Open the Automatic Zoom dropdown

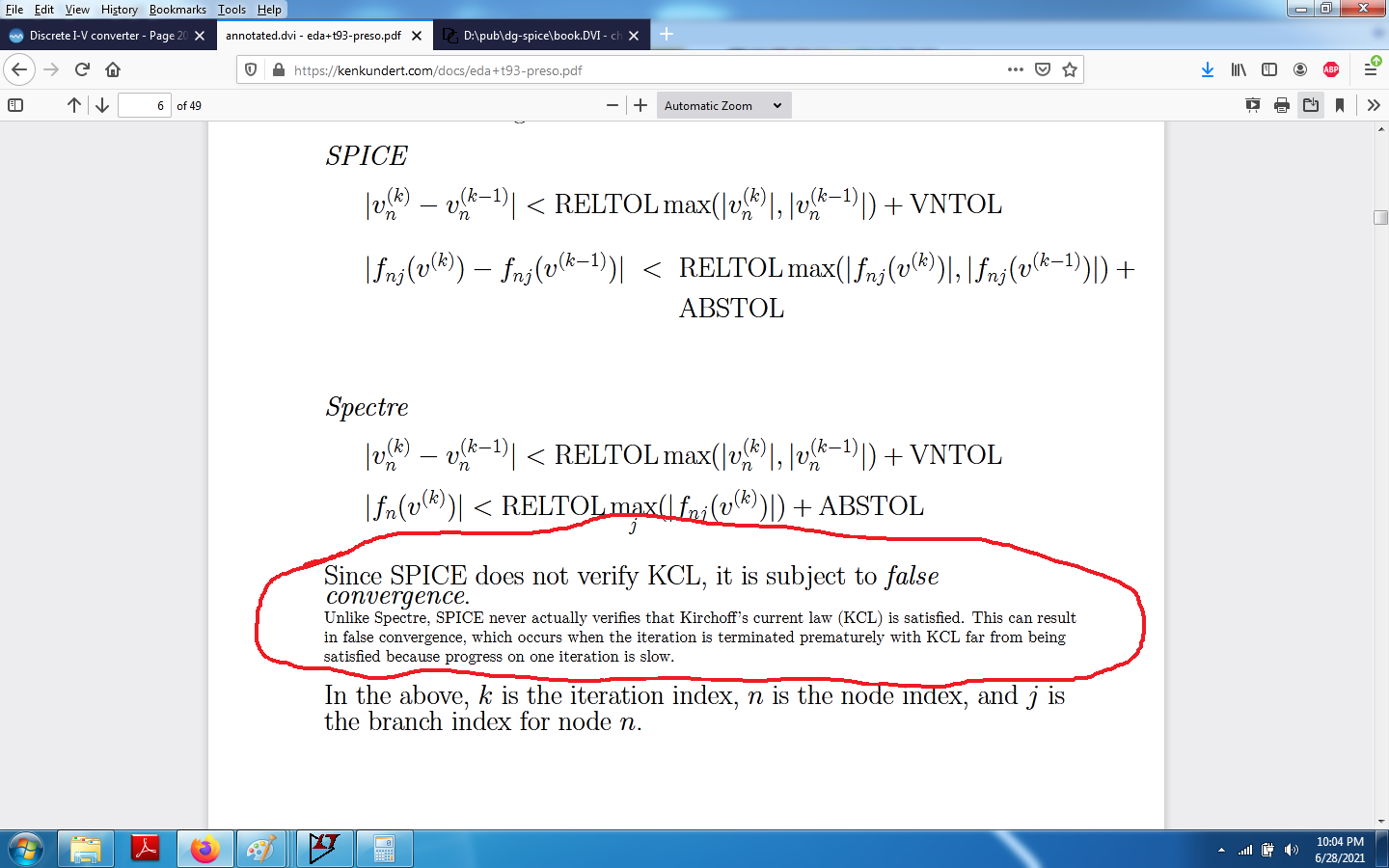723,105
